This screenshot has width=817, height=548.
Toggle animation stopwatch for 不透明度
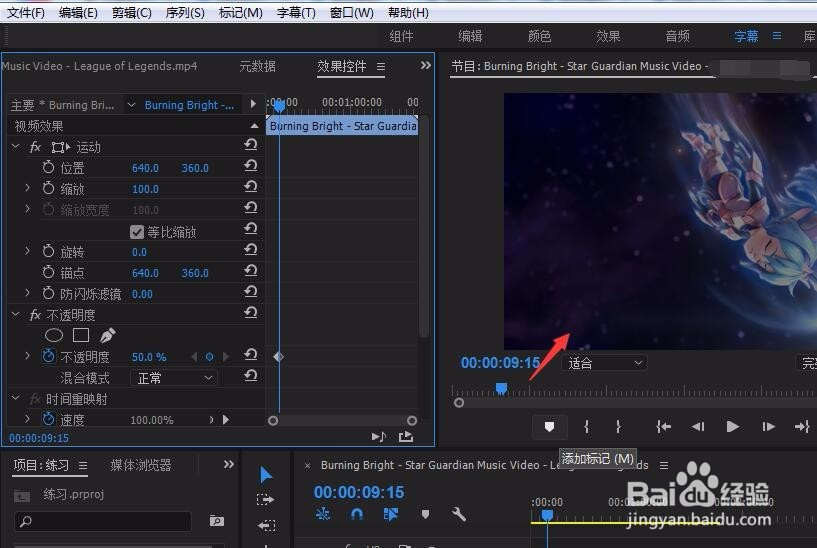tap(48, 356)
